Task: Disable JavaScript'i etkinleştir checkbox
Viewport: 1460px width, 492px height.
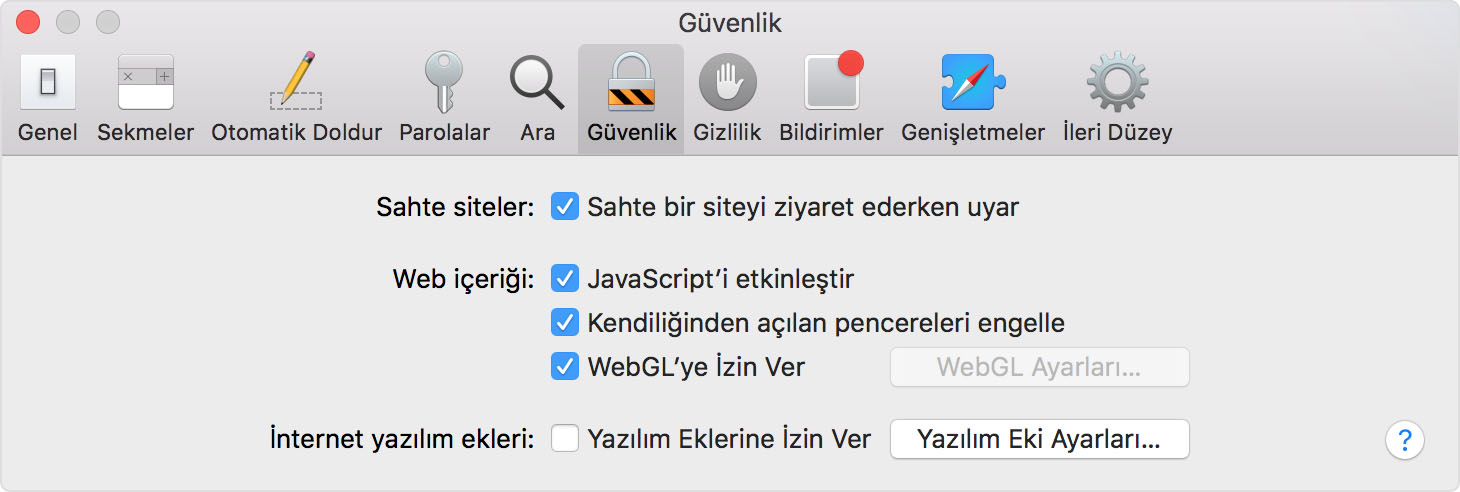Action: 565,278
